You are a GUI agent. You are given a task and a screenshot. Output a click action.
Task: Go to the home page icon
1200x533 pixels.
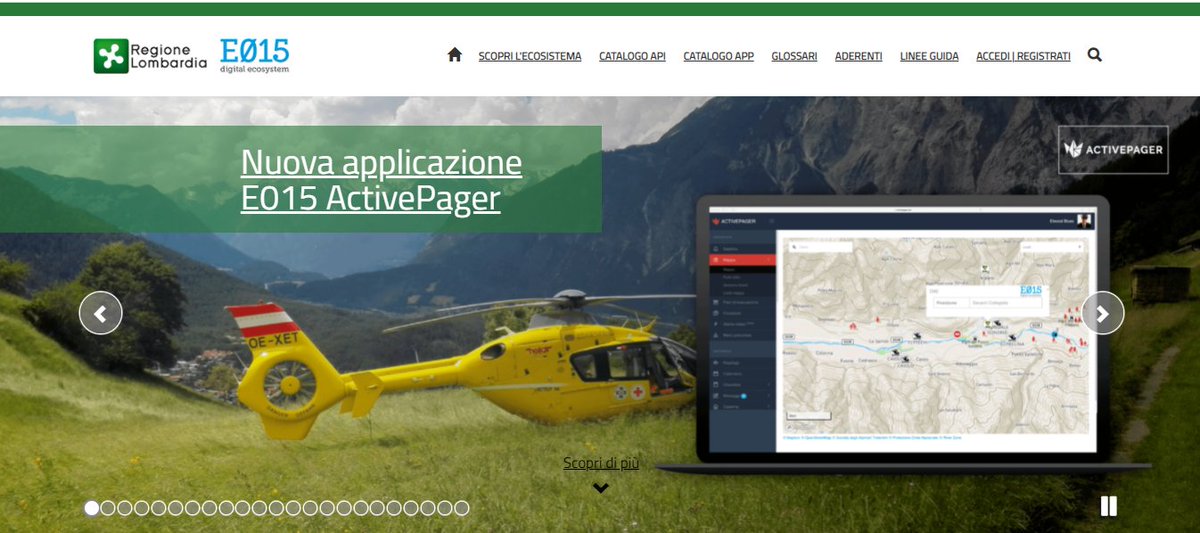pyautogui.click(x=454, y=55)
